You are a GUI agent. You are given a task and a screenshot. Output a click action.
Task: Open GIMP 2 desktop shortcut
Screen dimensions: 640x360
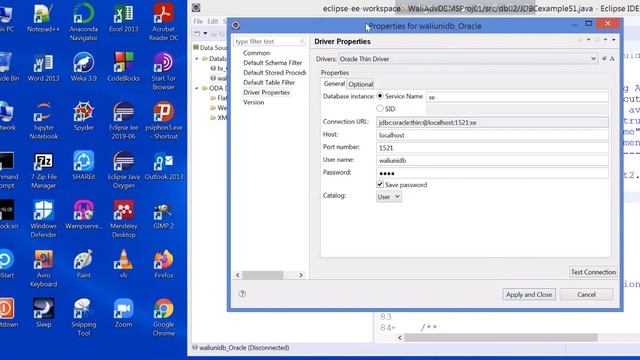pyautogui.click(x=163, y=216)
